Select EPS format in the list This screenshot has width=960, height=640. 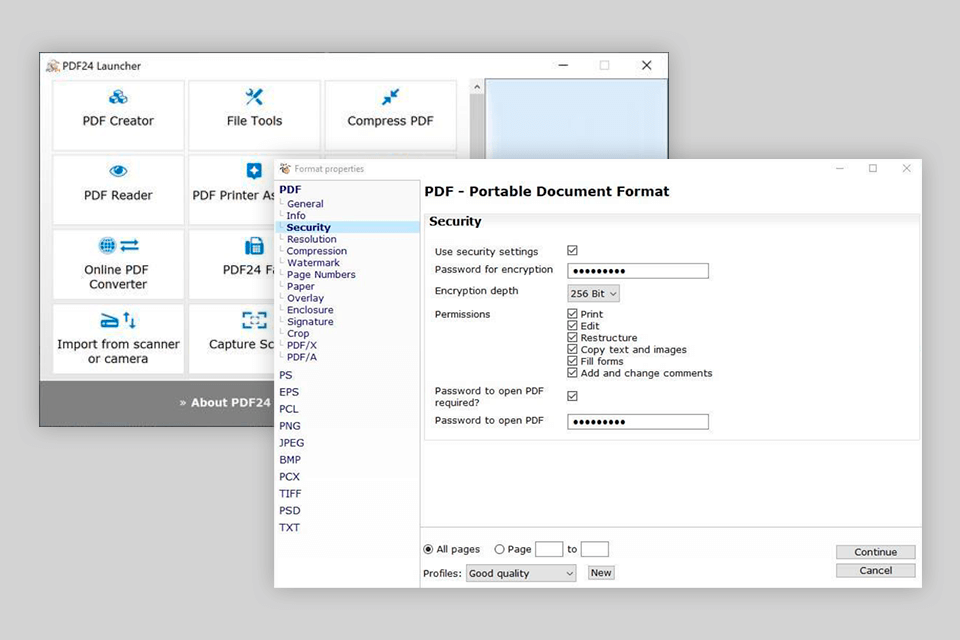pyautogui.click(x=289, y=392)
